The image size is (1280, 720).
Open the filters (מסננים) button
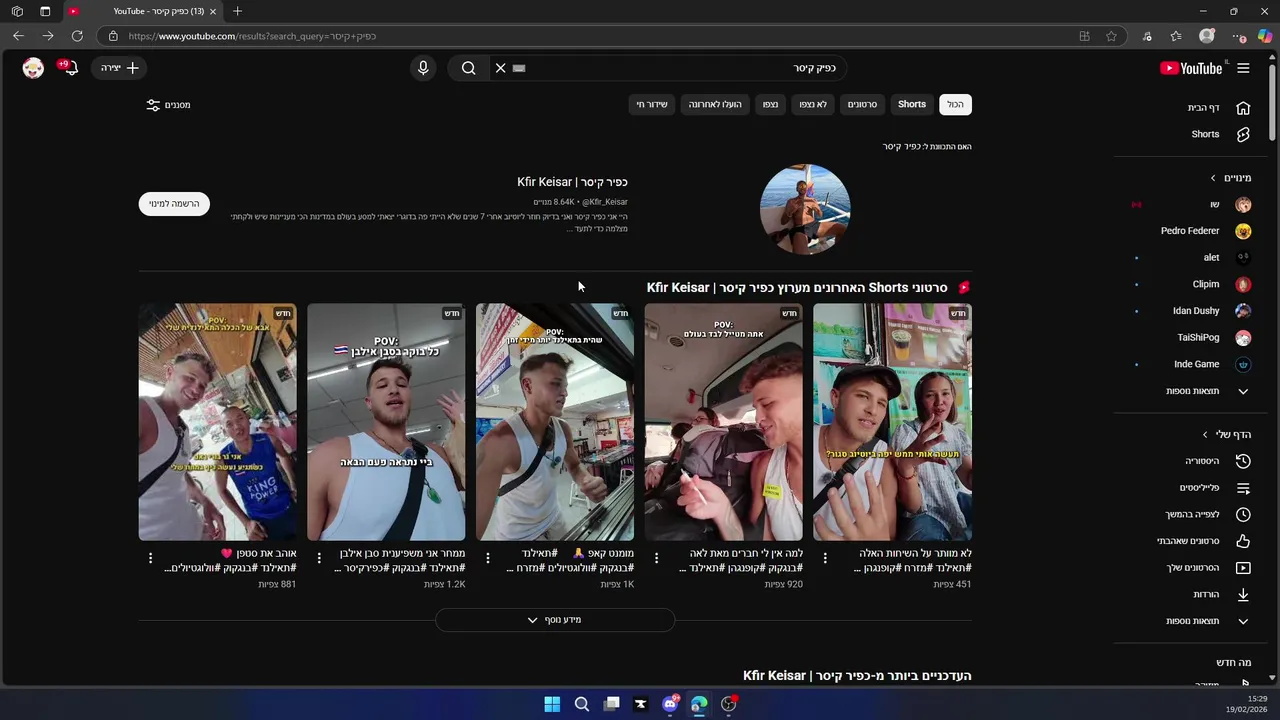(x=168, y=105)
